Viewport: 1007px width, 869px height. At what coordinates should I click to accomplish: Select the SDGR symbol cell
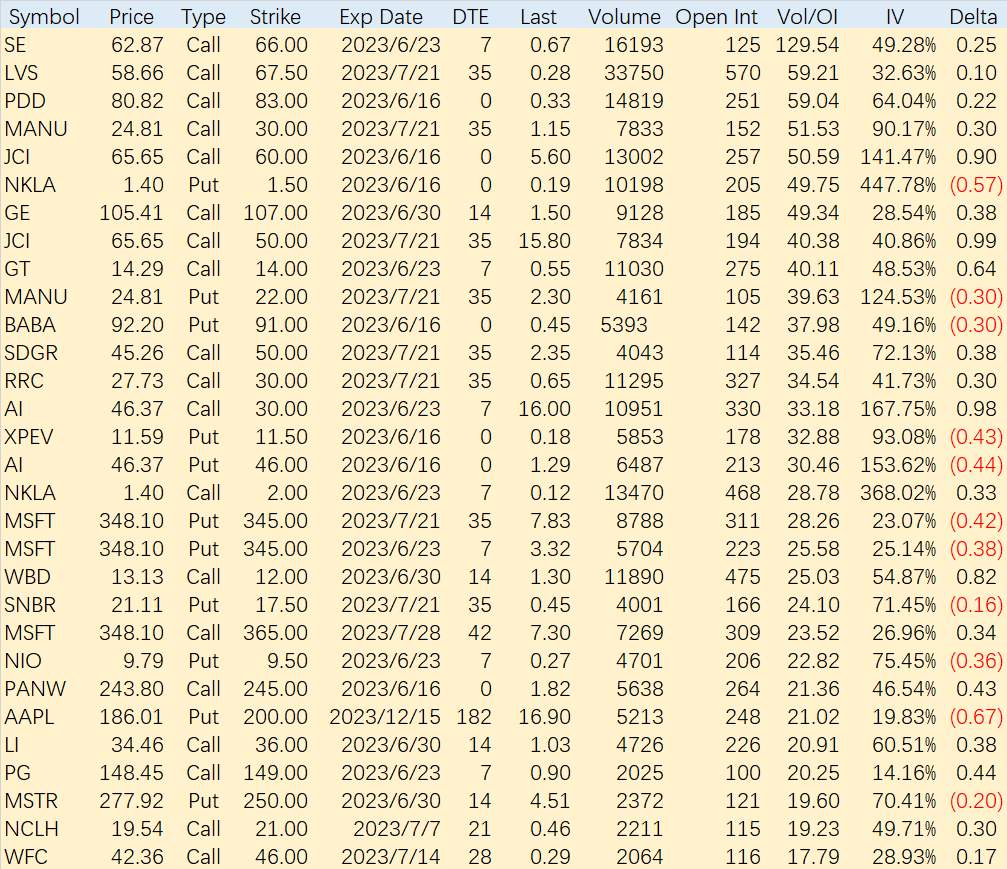point(31,353)
